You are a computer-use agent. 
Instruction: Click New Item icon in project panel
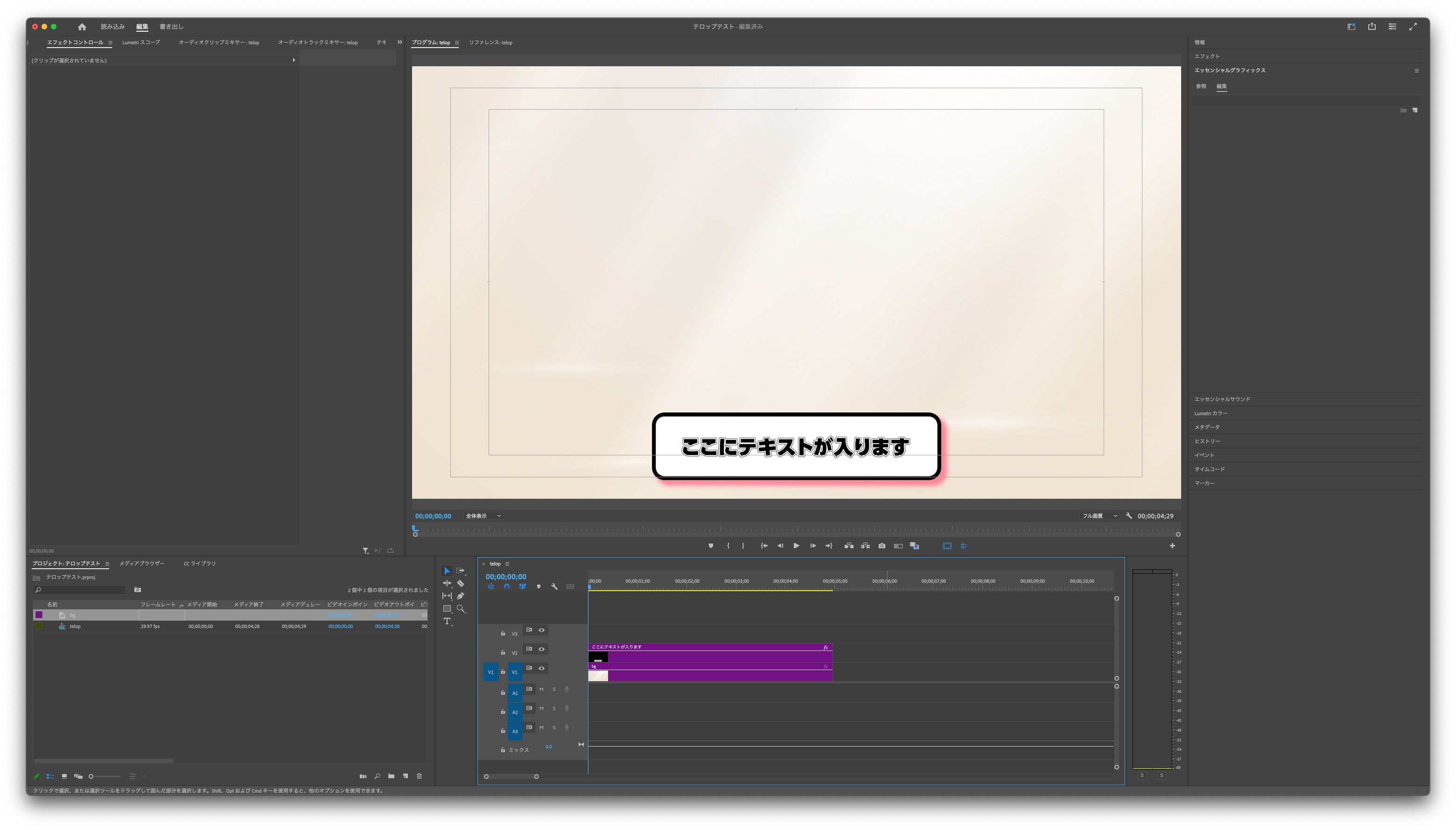[406, 776]
